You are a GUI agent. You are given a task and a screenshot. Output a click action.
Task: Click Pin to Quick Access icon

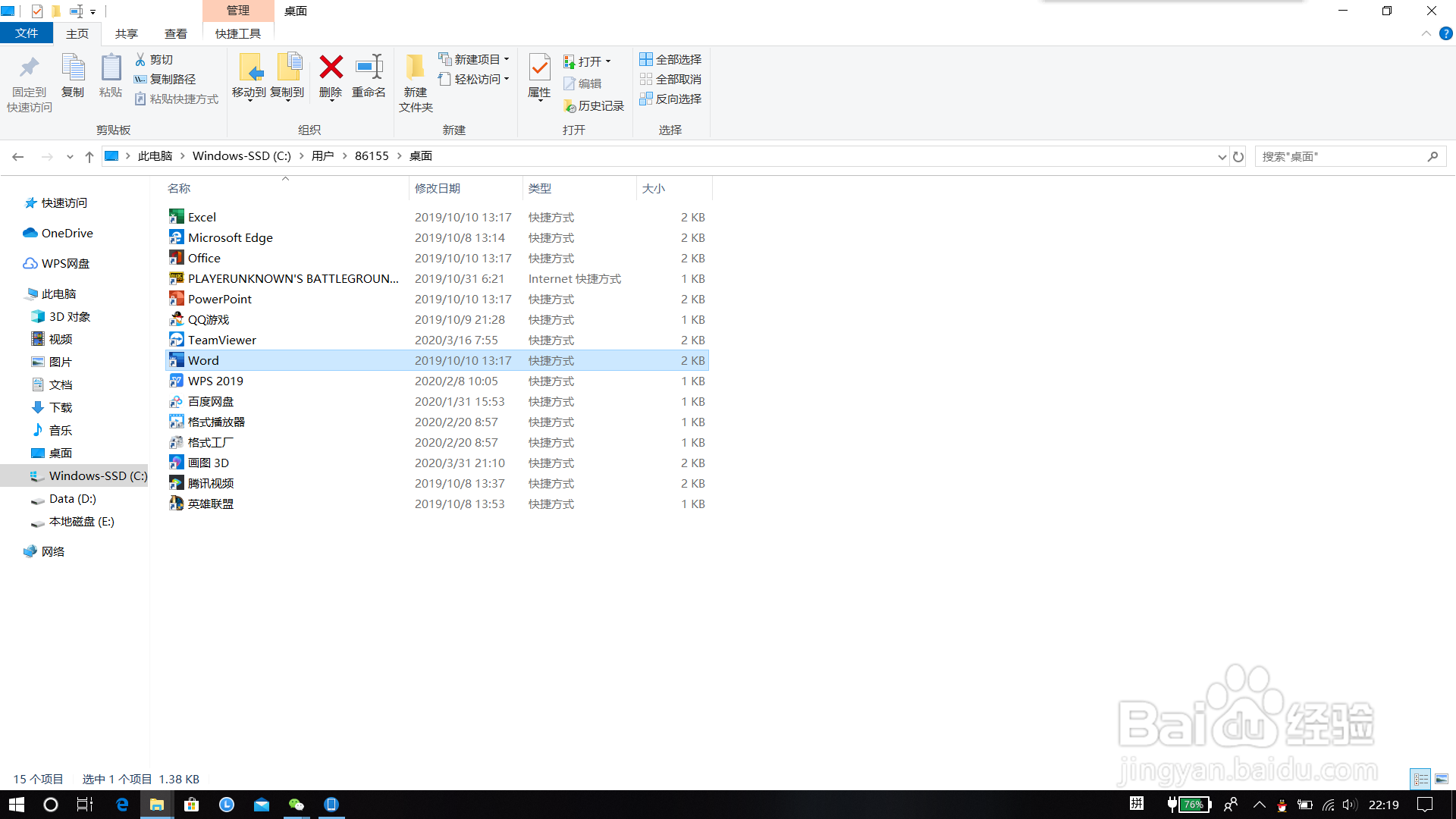point(30,68)
